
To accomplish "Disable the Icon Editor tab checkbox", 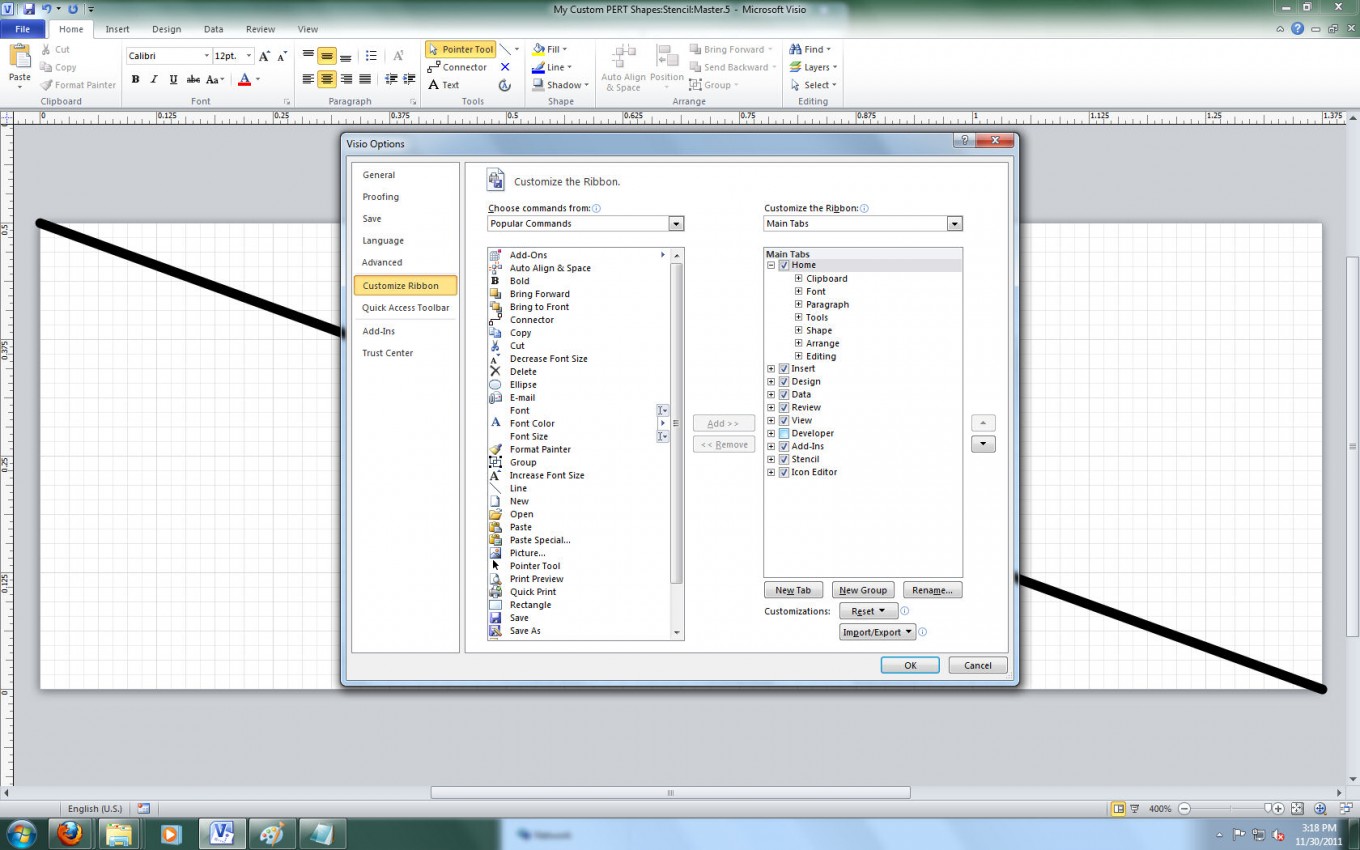I will pyautogui.click(x=785, y=472).
